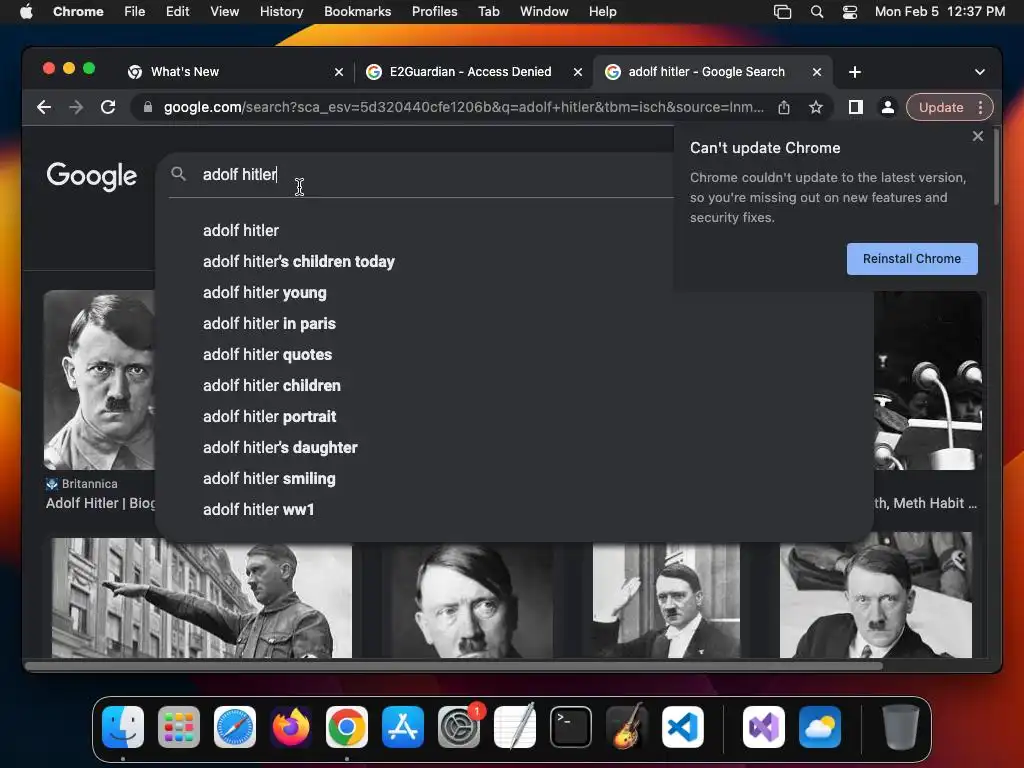
Task: Click the Google logo
Action: coord(91,175)
